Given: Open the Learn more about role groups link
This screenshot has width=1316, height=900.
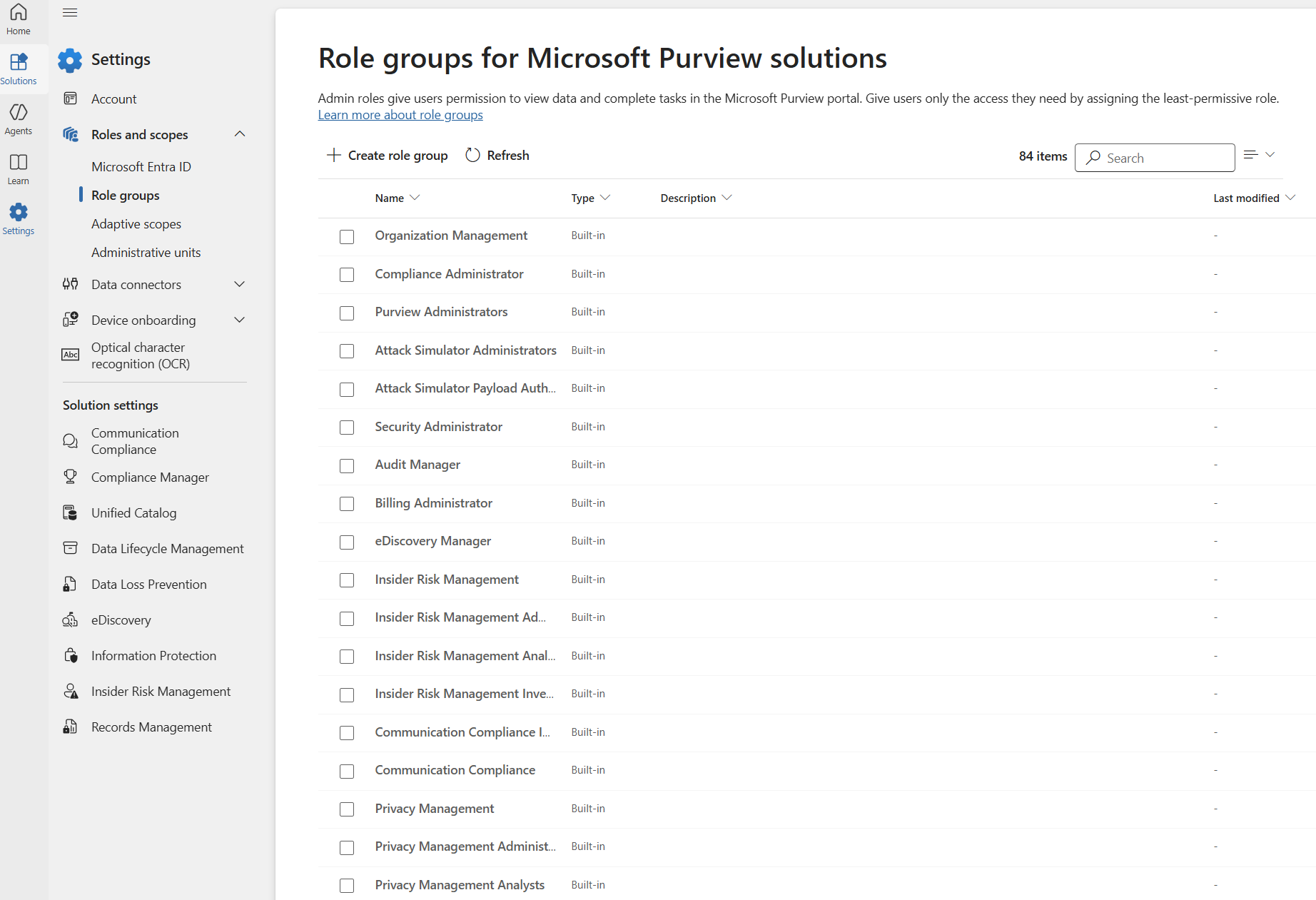Looking at the screenshot, I should tap(400, 114).
